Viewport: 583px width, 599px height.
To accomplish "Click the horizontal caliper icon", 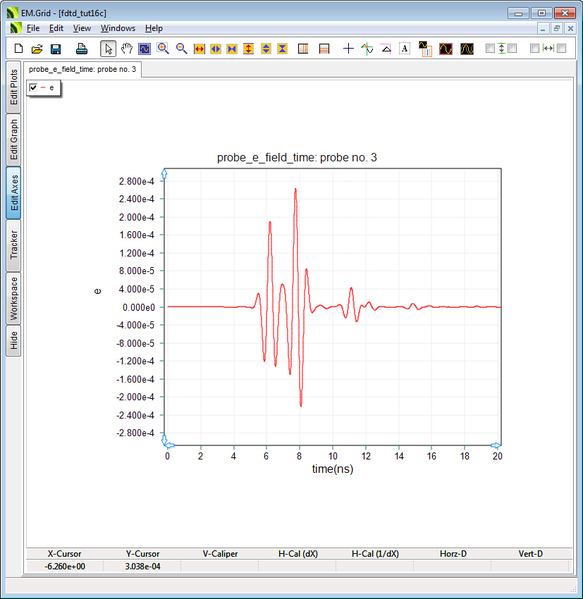I will [x=548, y=48].
